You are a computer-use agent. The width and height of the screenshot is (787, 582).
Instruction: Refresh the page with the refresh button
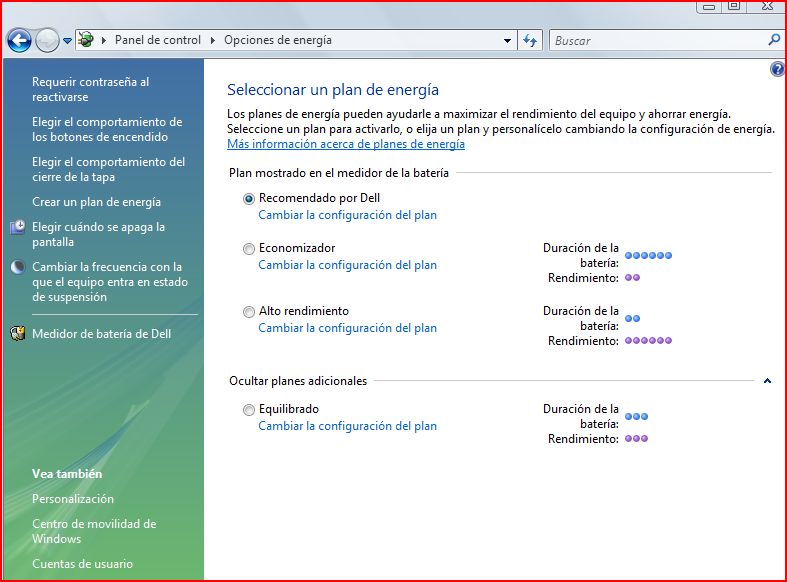(530, 40)
